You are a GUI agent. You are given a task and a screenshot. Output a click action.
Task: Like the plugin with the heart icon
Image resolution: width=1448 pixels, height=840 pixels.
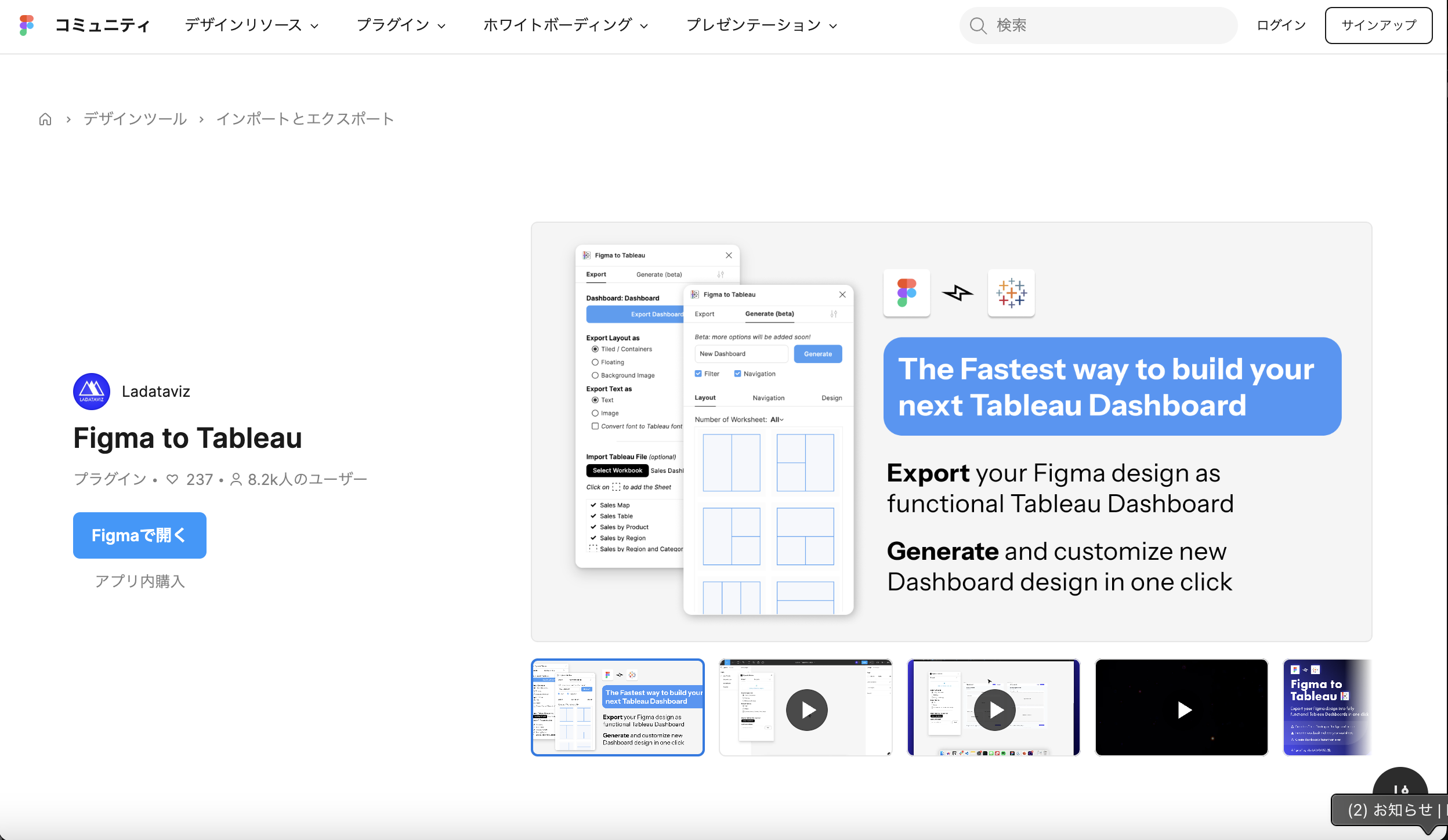click(x=172, y=480)
